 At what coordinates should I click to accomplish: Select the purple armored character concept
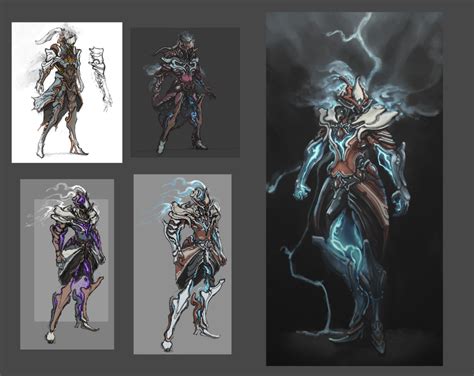[67, 264]
